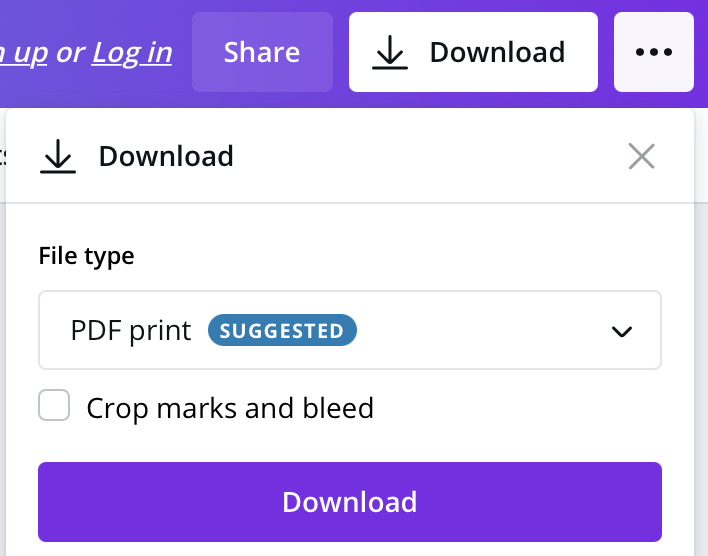Viewport: 708px width, 556px height.
Task: Click the download arrow icon in top bar
Action: (x=390, y=52)
